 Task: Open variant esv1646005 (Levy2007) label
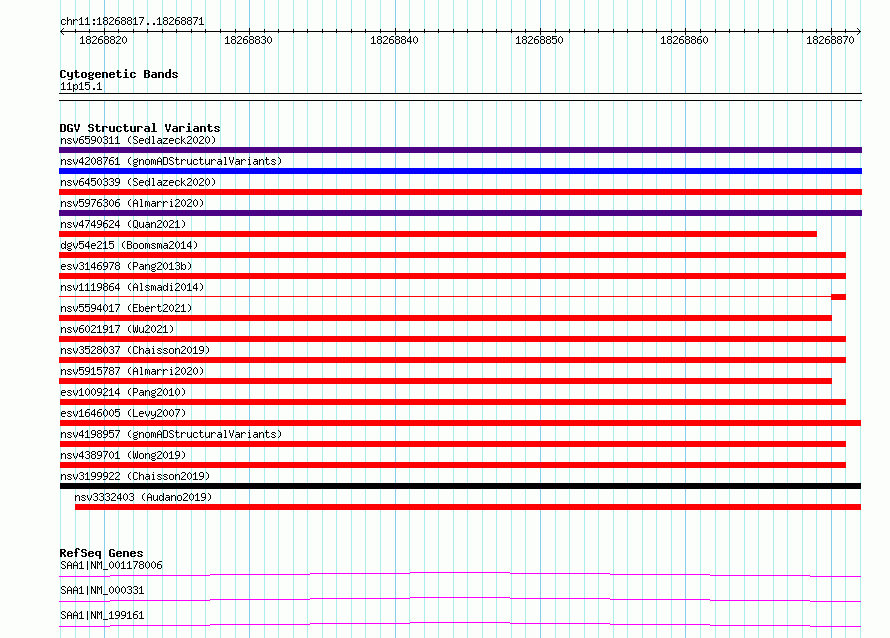(x=123, y=413)
